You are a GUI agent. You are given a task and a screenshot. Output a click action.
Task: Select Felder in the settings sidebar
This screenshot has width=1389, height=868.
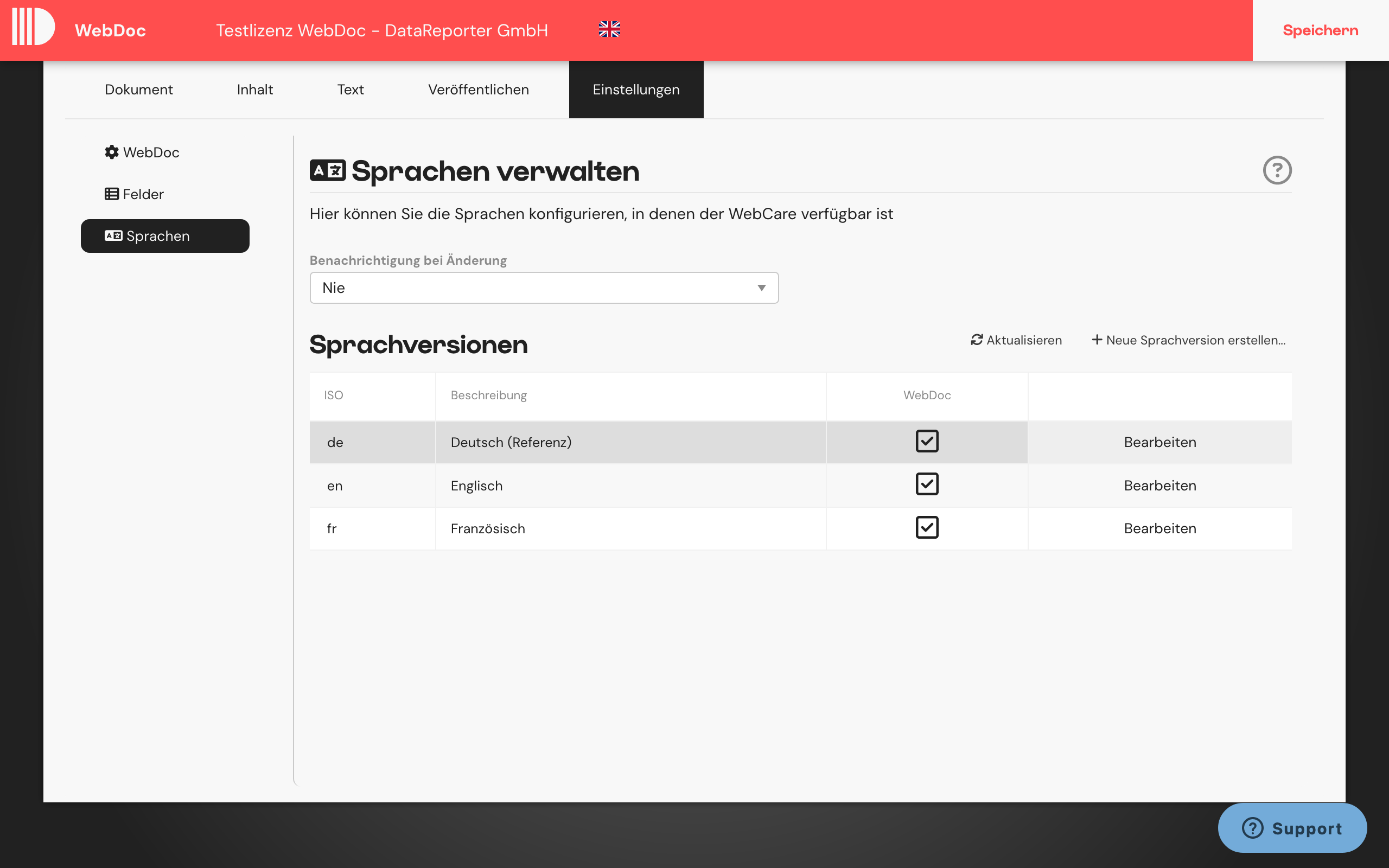coord(143,194)
